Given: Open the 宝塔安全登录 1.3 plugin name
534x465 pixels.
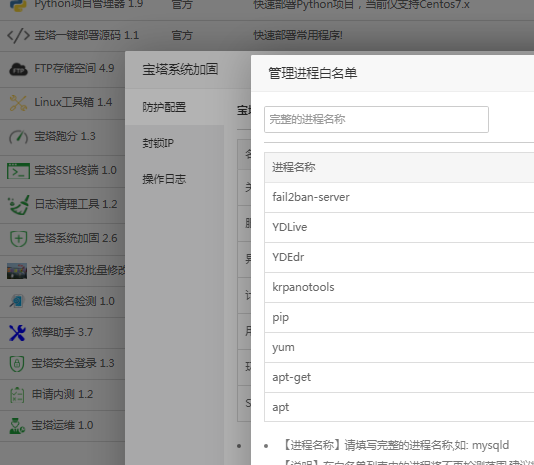Looking at the screenshot, I should [73, 363].
